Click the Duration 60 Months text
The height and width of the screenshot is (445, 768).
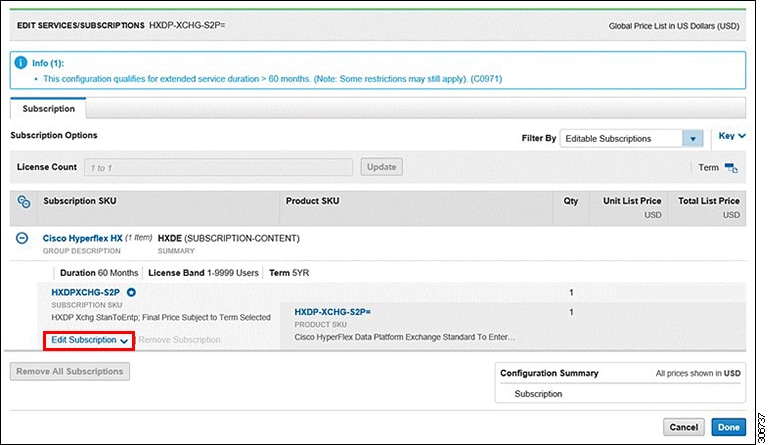[99, 273]
